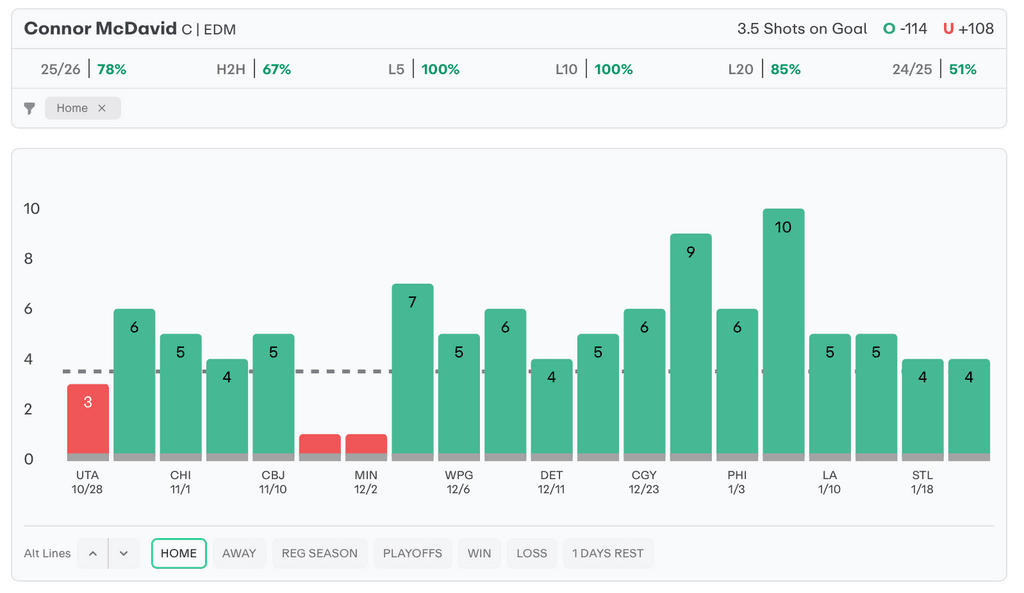
Task: Click the Over -114 odds
Action: coord(905,29)
